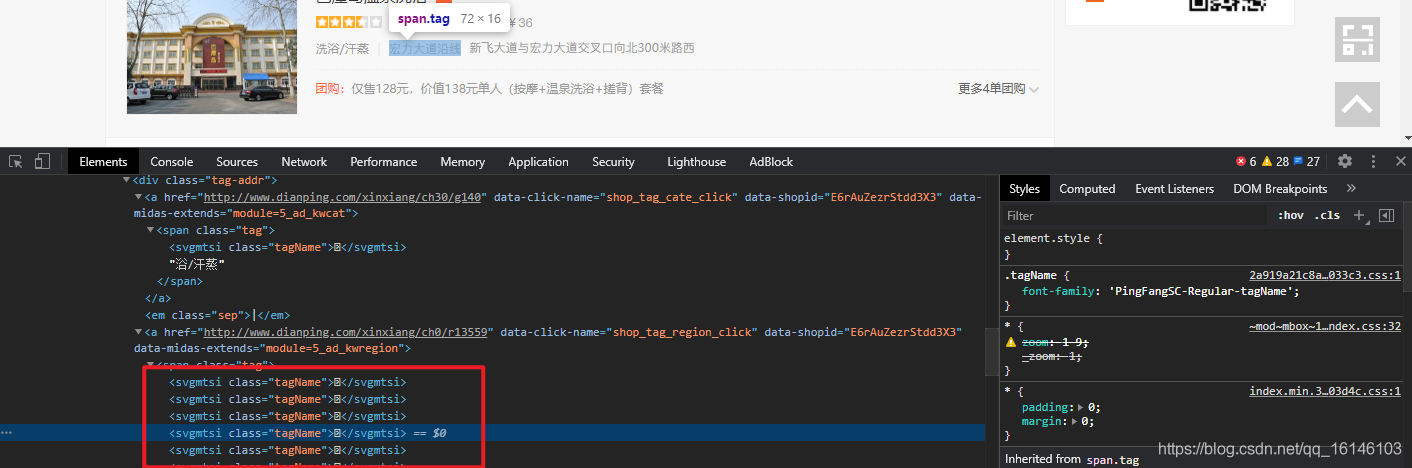
Task: Switch to the Elements tab
Action: pos(103,161)
